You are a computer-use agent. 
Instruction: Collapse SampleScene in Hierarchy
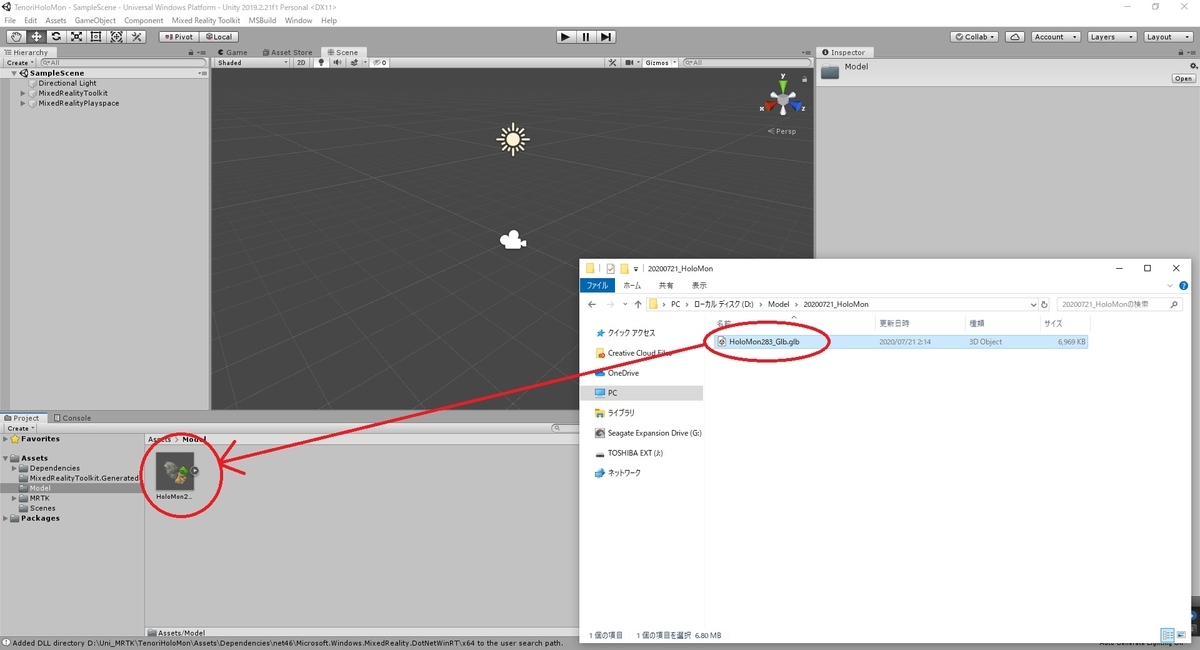click(x=15, y=74)
